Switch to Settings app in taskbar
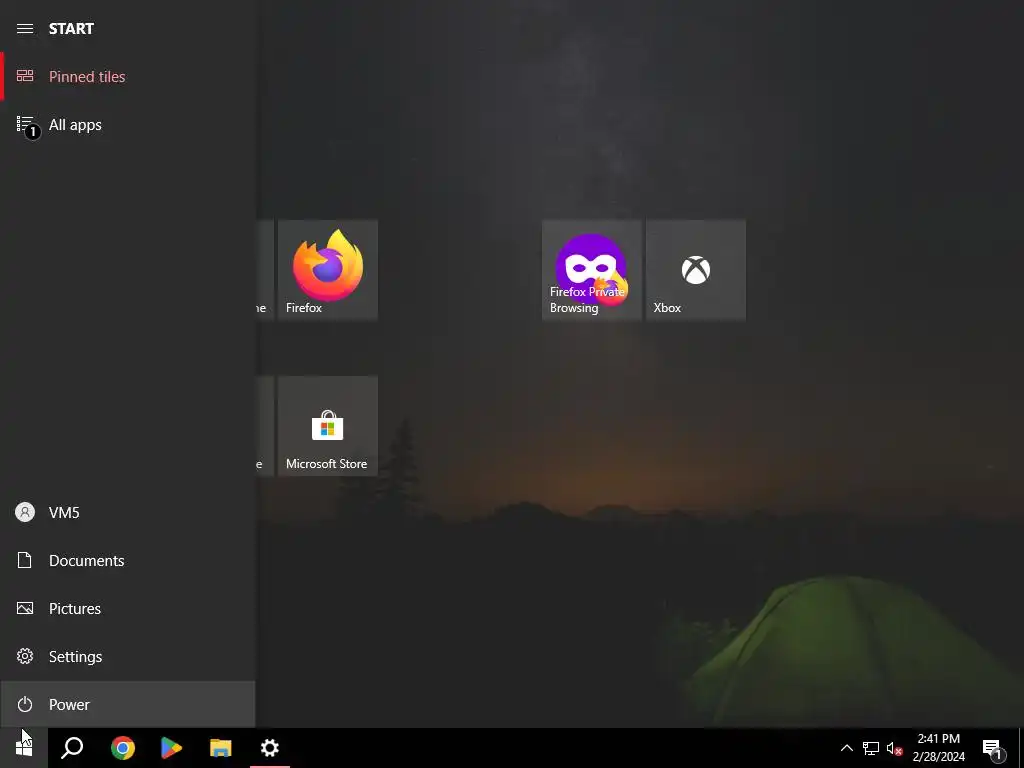 tap(270, 748)
